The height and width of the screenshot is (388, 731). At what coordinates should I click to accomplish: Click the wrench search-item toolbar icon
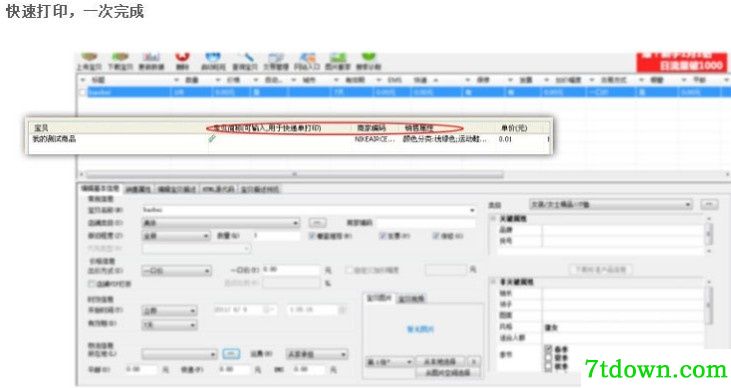tap(245, 58)
